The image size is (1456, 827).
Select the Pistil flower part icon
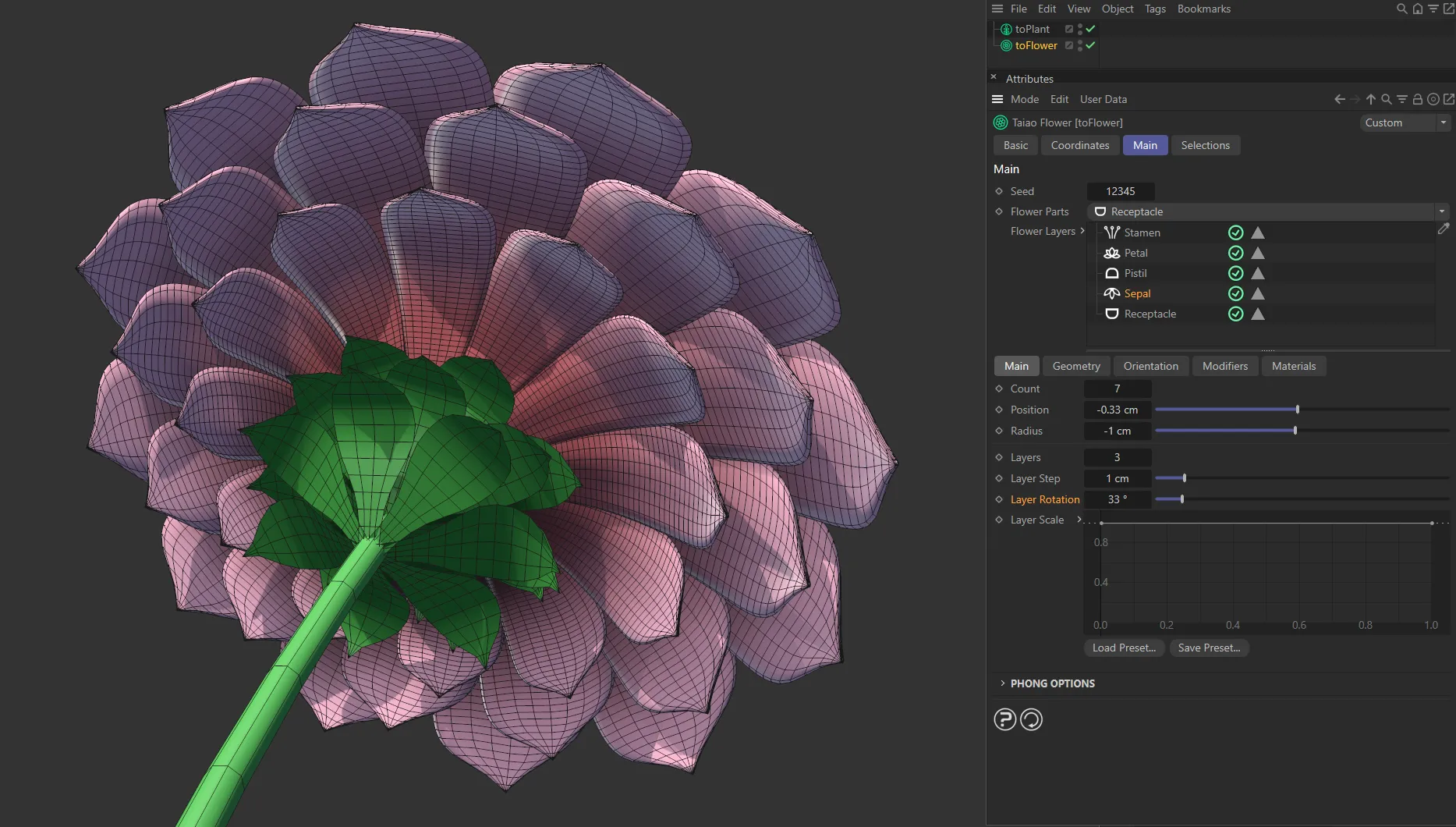pos(1111,273)
